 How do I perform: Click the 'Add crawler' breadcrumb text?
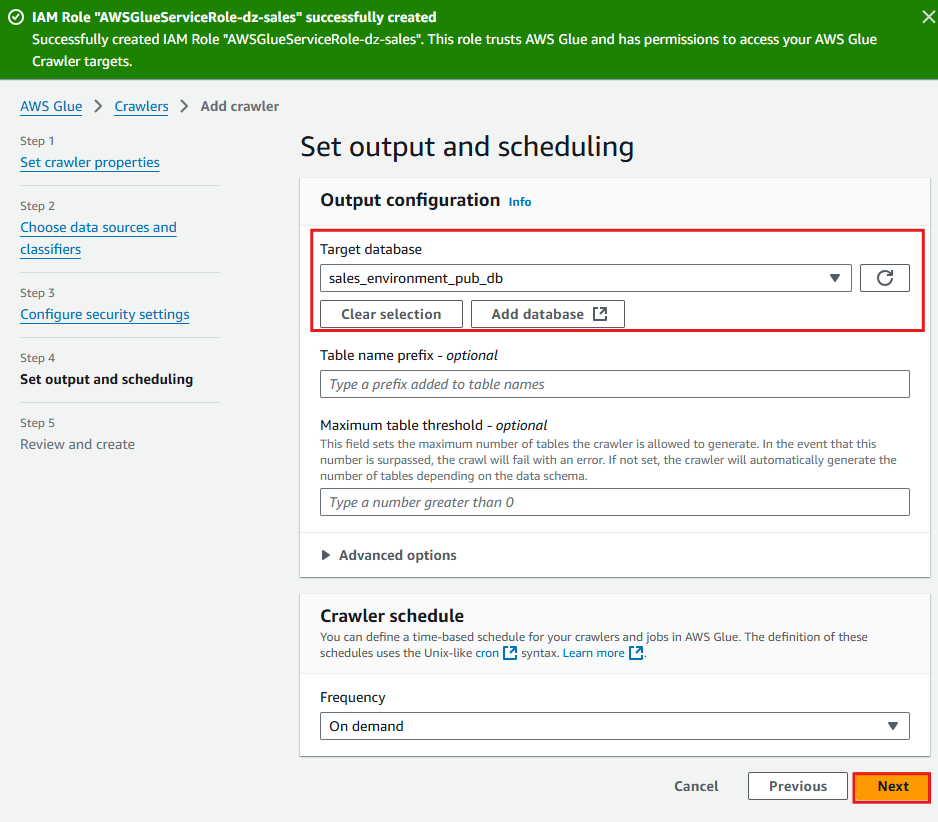coord(239,106)
